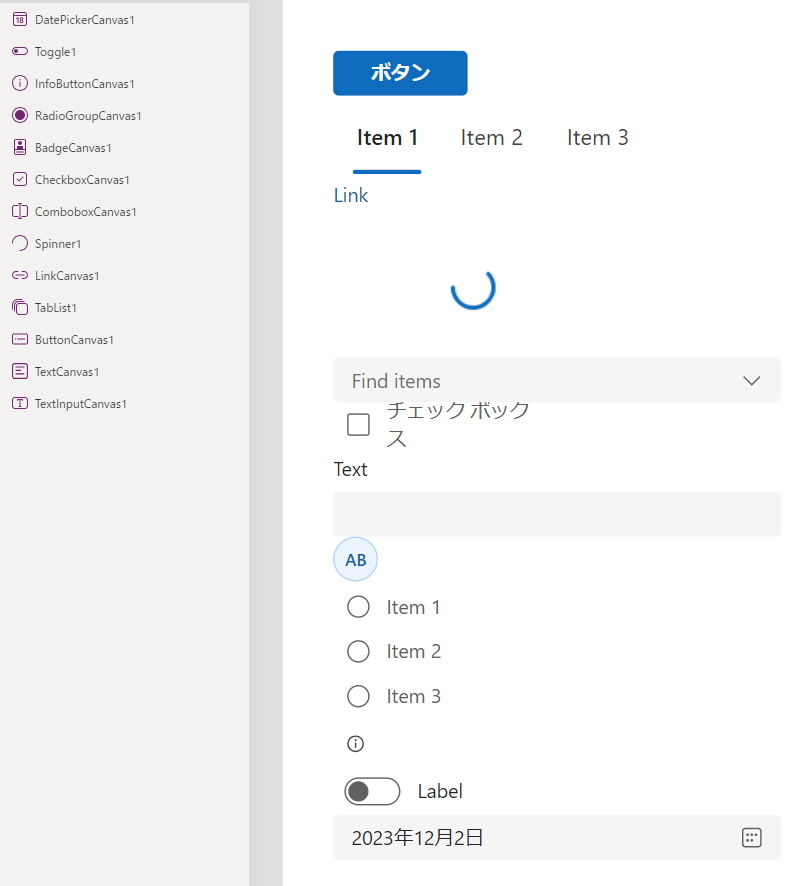Select radio option Item 3
This screenshot has height=886, width=802.
coord(358,696)
